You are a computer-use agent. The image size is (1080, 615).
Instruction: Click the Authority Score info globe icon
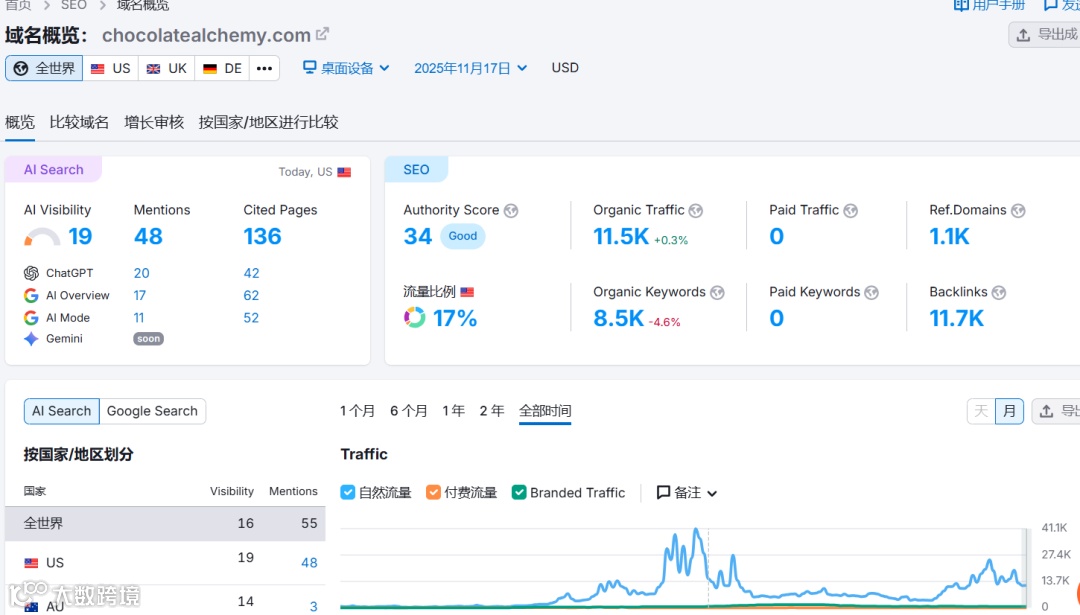511,211
